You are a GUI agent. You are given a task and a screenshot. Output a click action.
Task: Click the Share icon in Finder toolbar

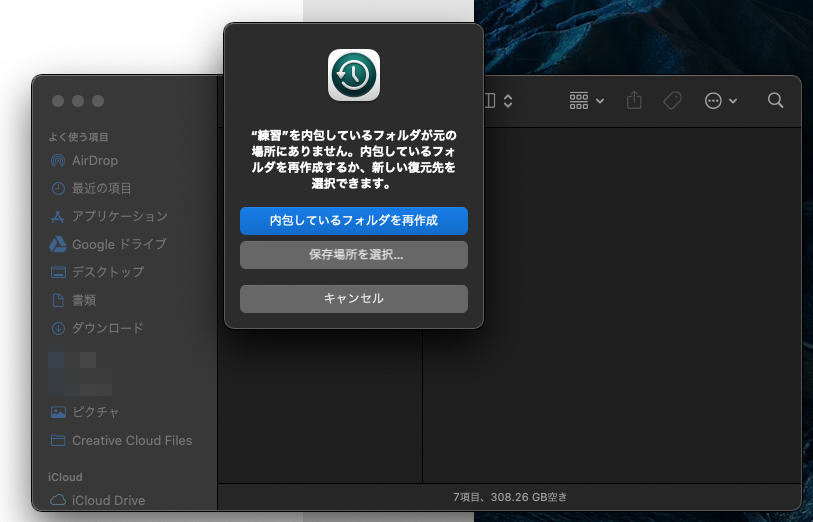coord(634,100)
